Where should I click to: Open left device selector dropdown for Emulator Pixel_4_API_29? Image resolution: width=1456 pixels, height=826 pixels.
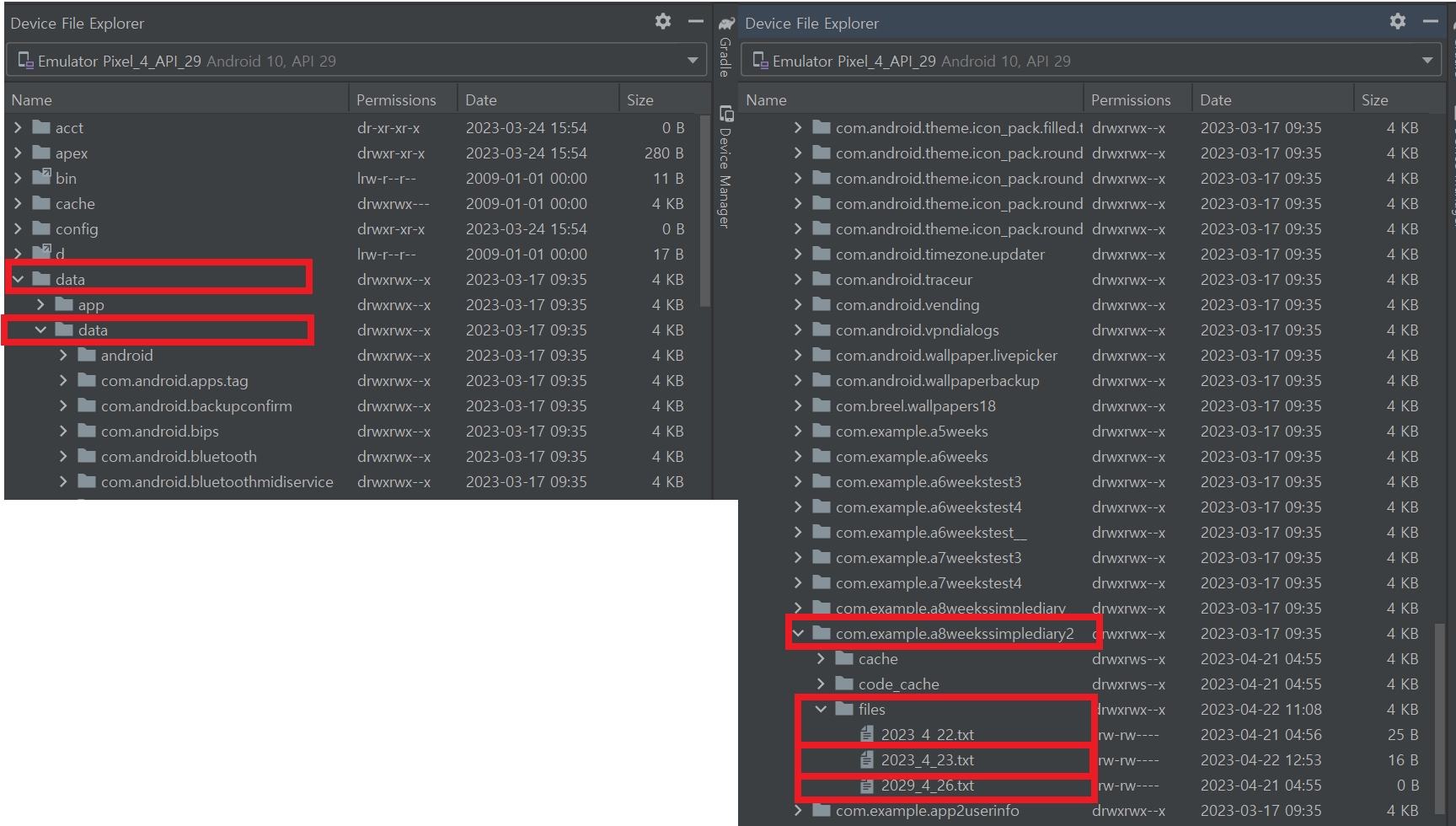coord(356,61)
